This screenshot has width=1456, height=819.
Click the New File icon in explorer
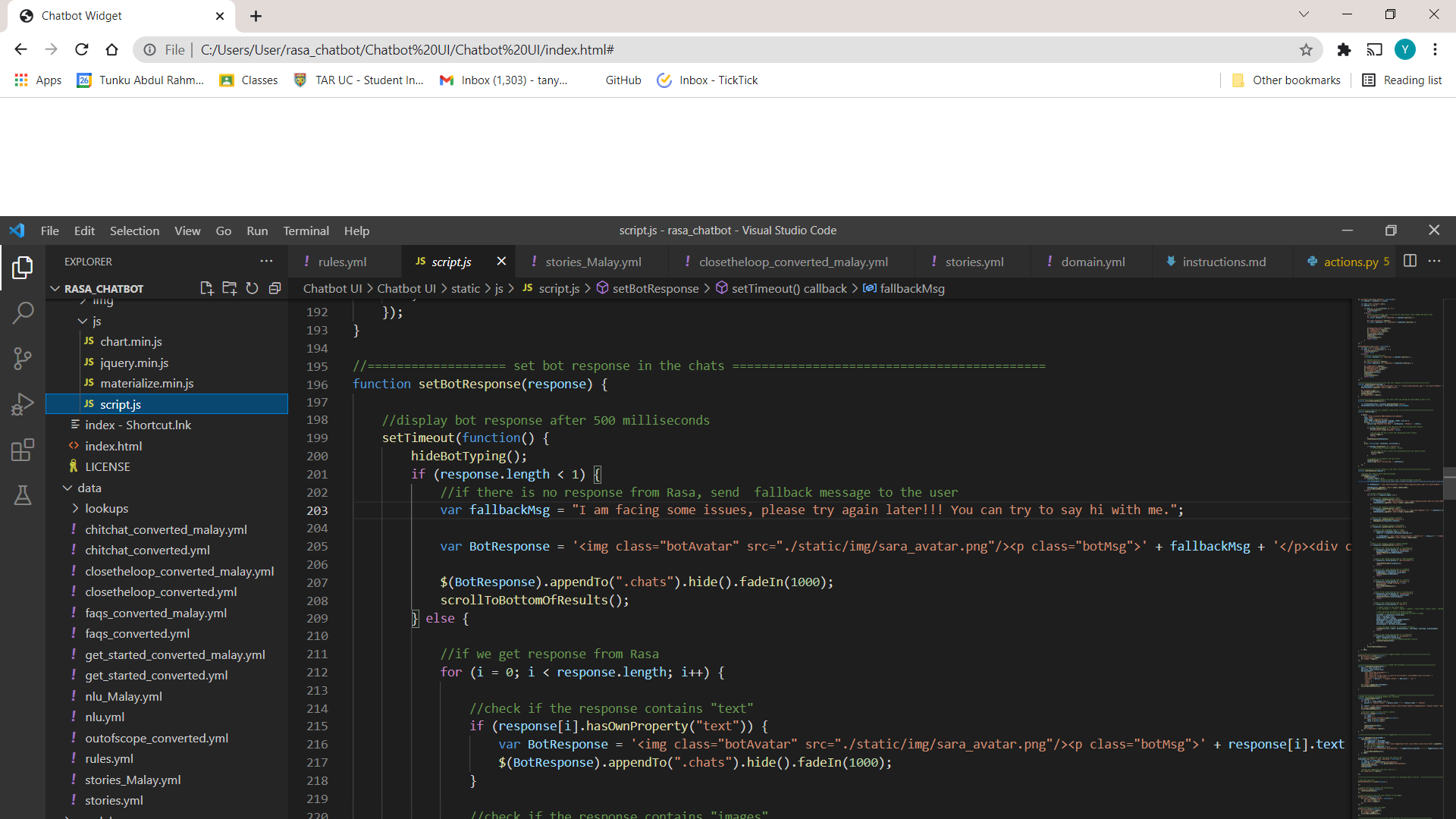206,288
